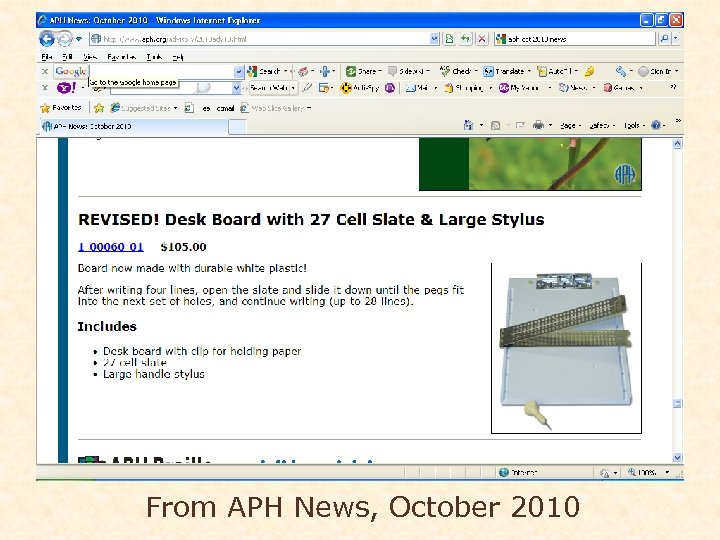Click the RSS feeds icon
Image resolution: width=720 pixels, height=540 pixels.
[495, 125]
